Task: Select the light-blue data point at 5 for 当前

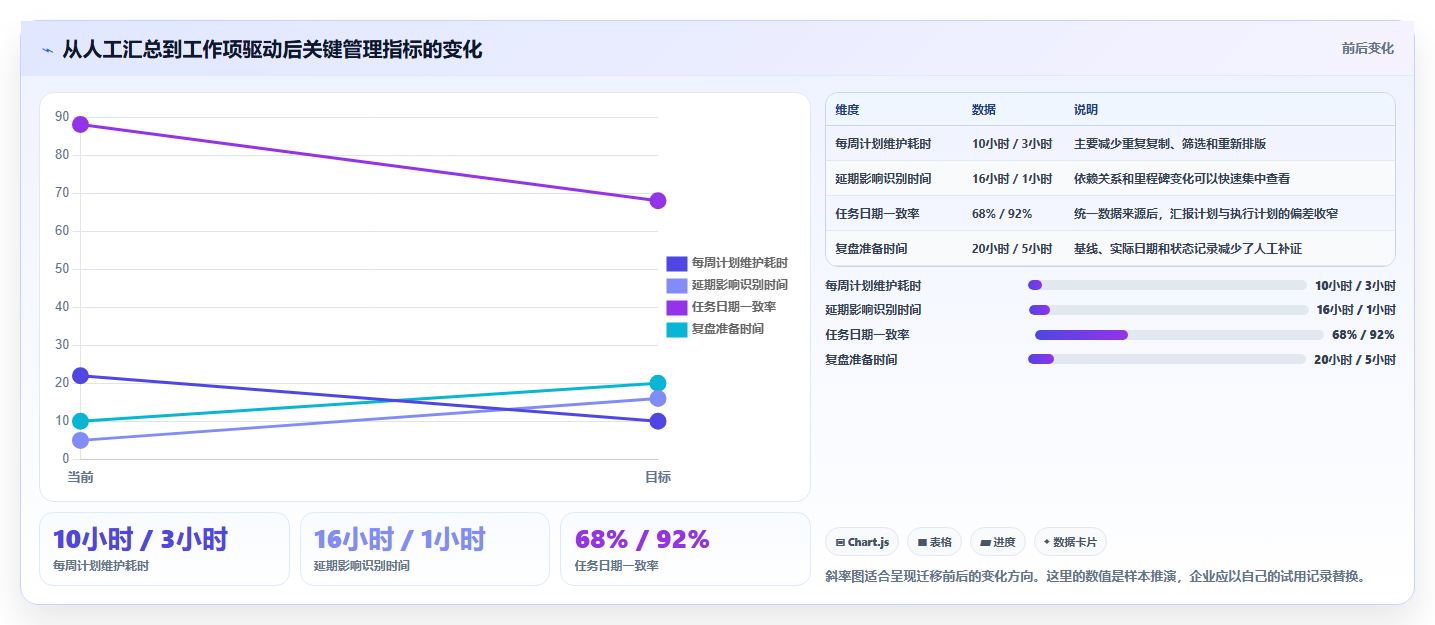Action: (x=80, y=440)
